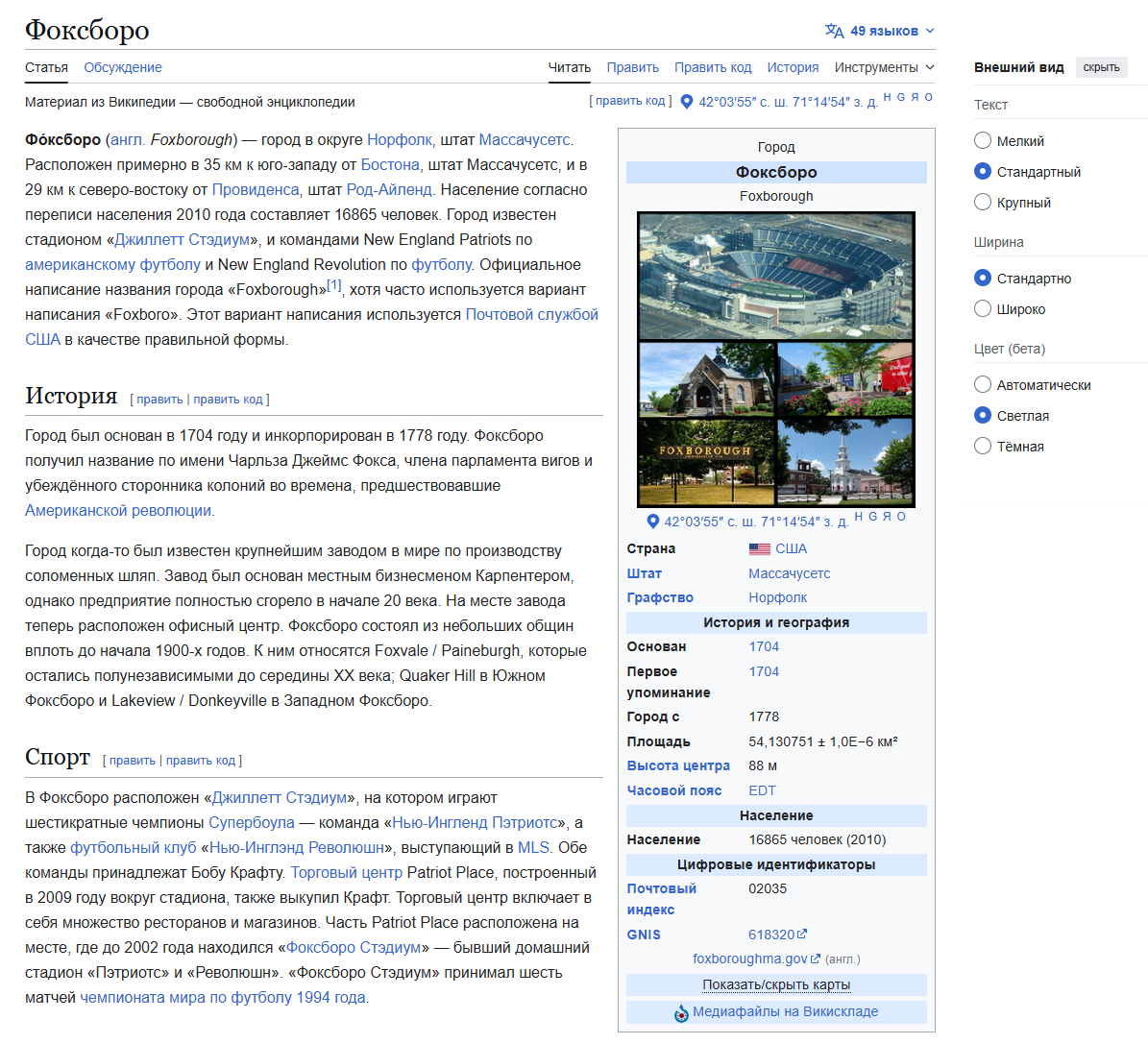1148x1044 pixels.
Task: Select Светлая color theme
Action: (983, 416)
